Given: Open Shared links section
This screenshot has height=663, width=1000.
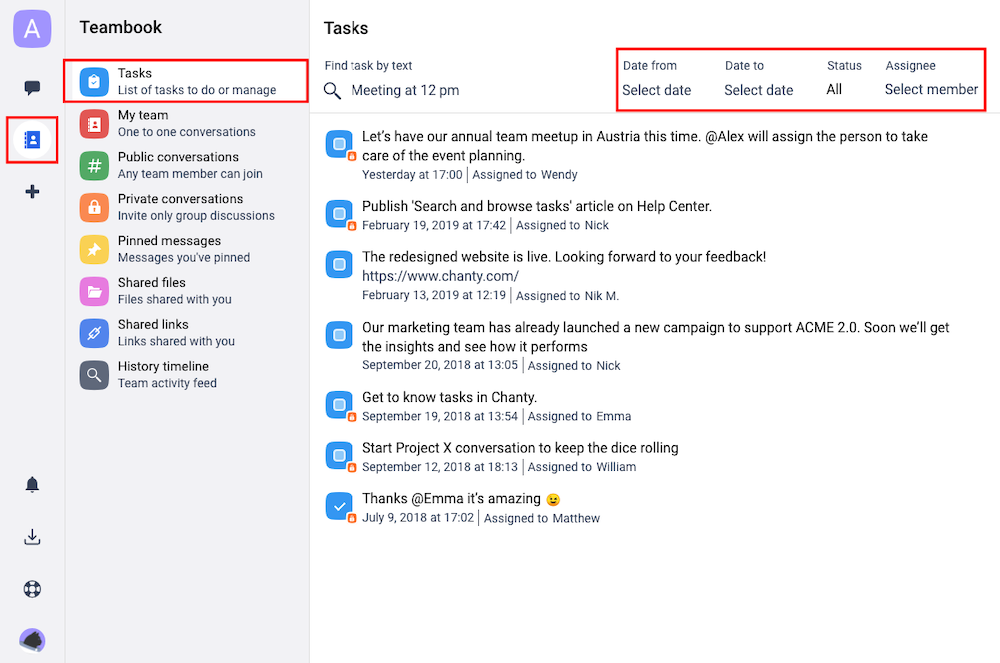Looking at the screenshot, I should coord(186,333).
